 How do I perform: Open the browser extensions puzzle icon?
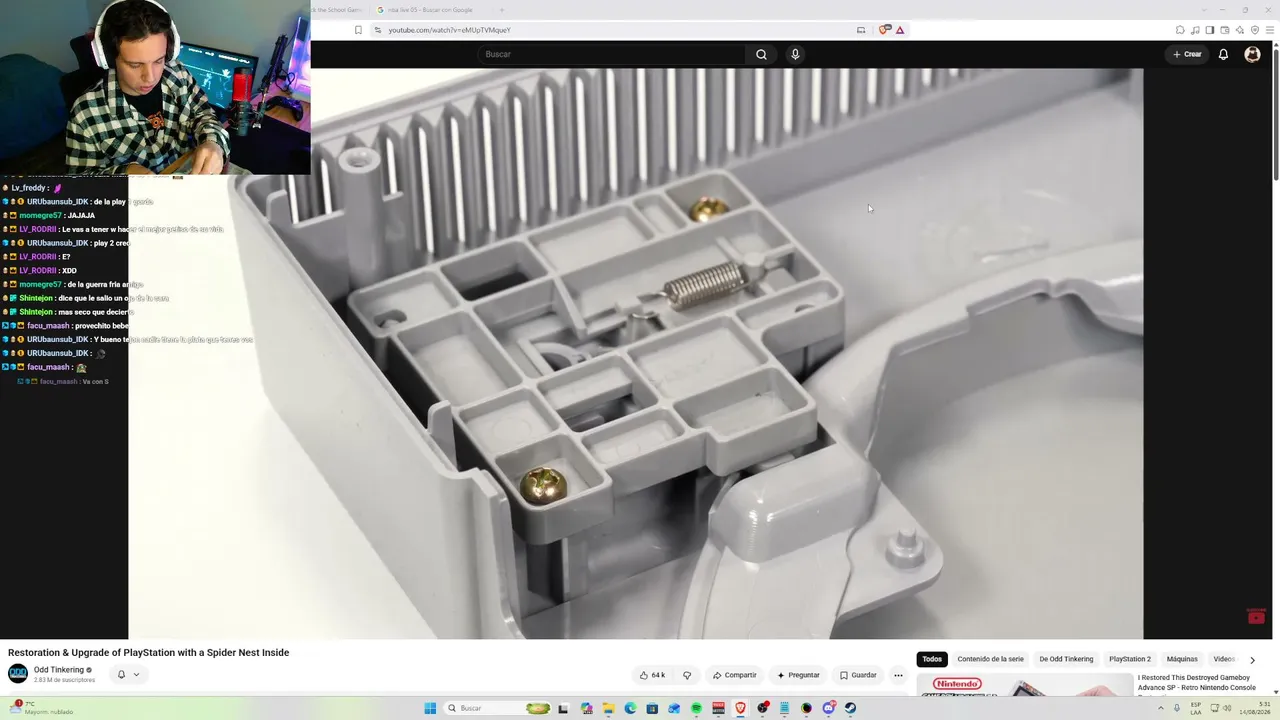click(x=1180, y=30)
